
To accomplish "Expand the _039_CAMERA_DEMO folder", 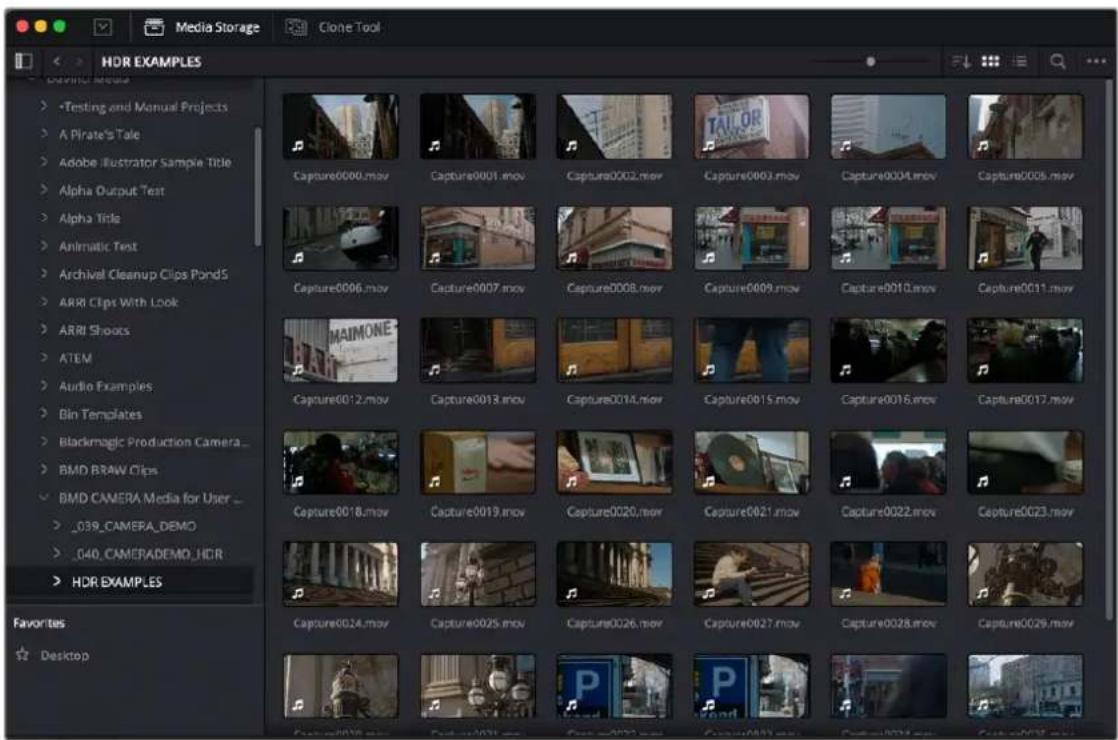I will (56, 525).
